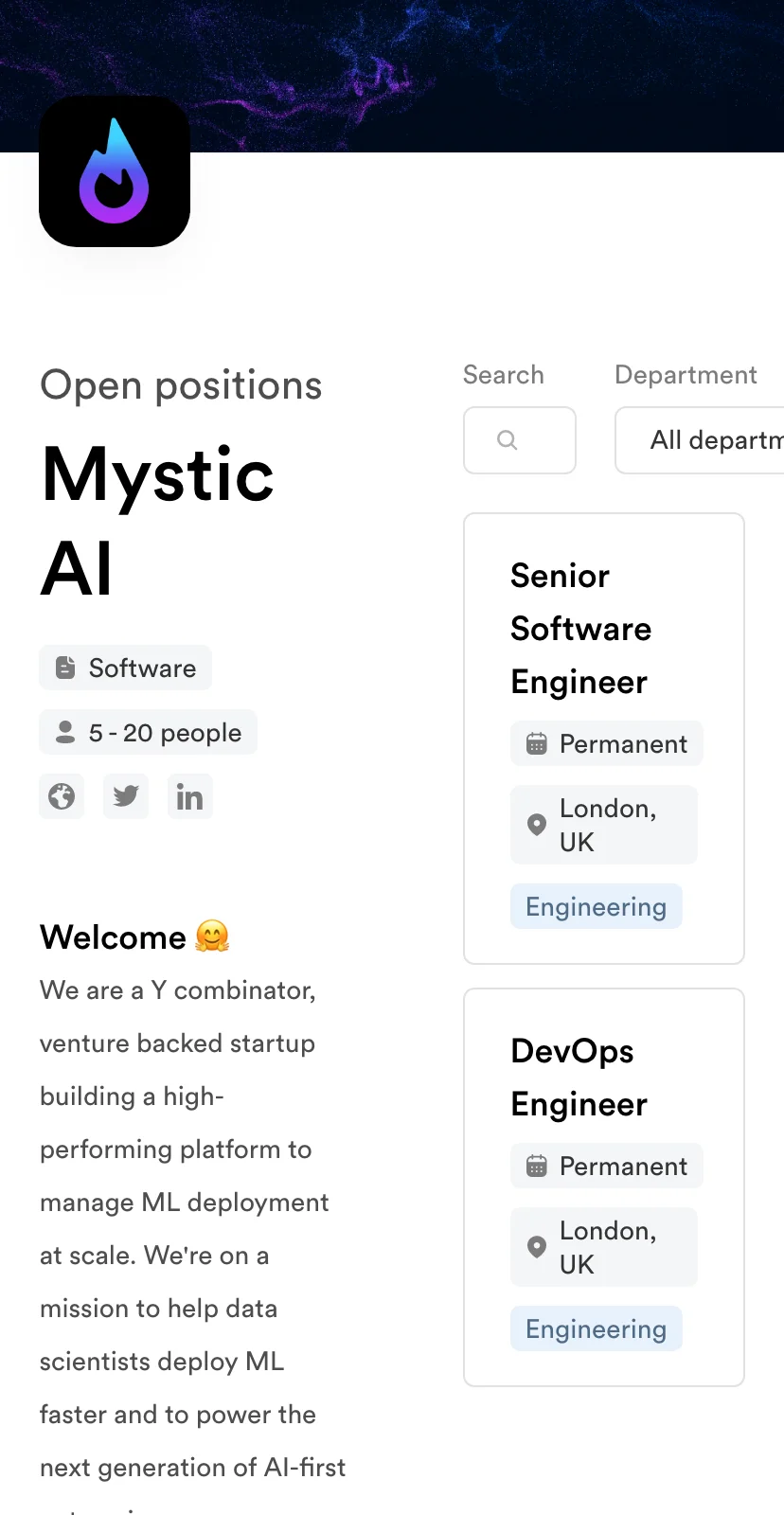Click Engineering tag on DevOps Engineer
Screen dimensions: 784x1515
point(597,1328)
